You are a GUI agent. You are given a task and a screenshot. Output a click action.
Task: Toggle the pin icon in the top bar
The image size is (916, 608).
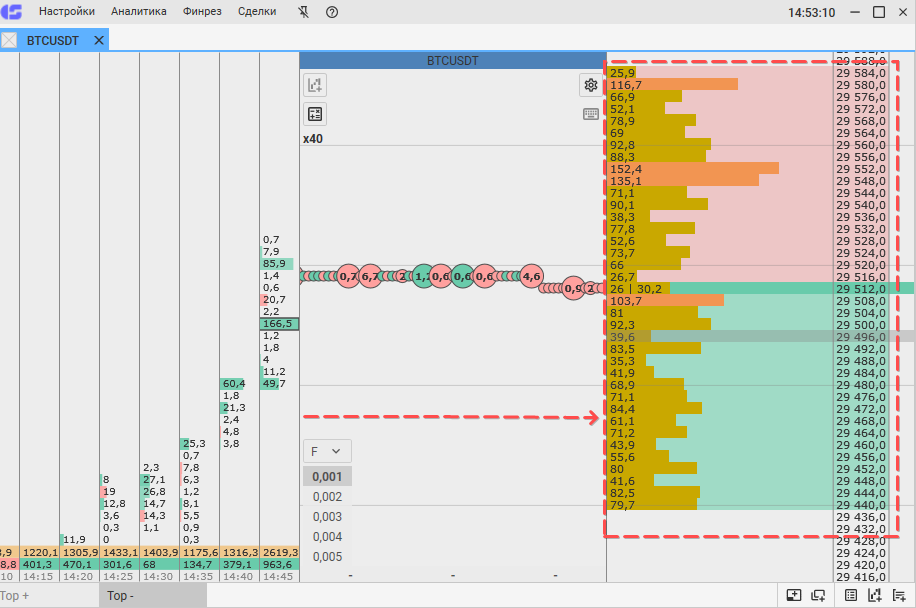(x=304, y=12)
